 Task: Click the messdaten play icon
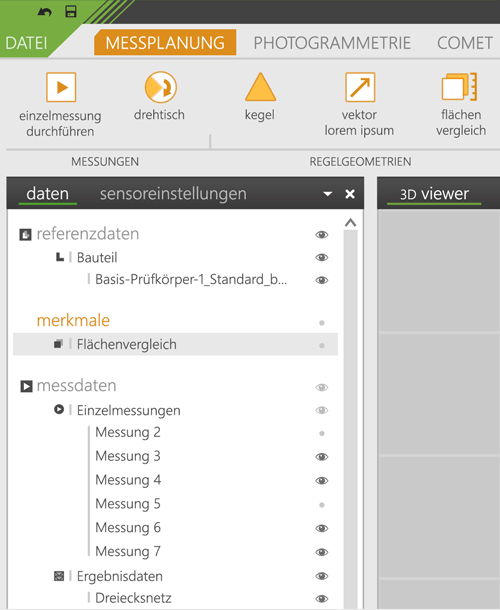pyautogui.click(x=26, y=386)
